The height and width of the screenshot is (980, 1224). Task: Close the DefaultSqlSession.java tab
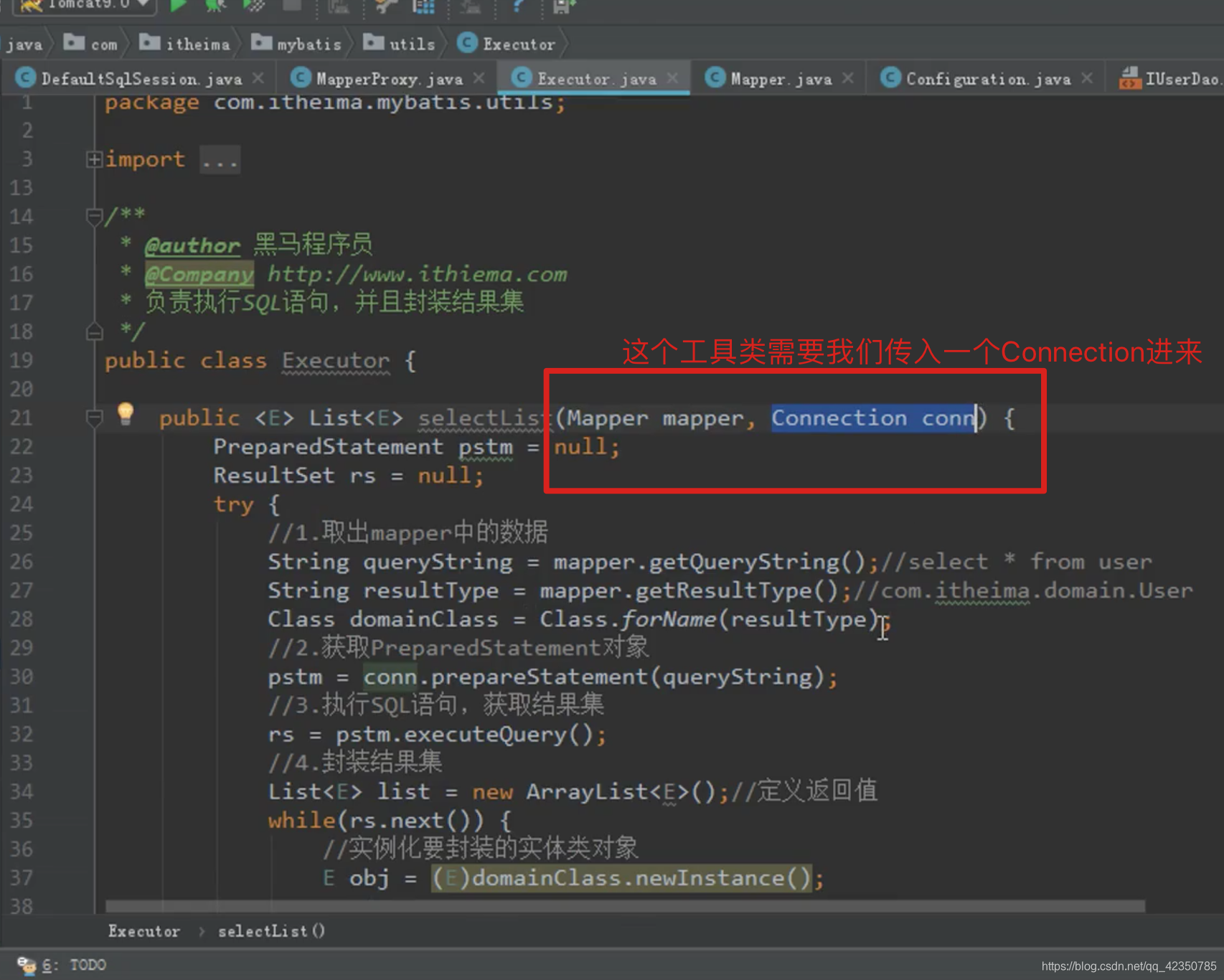[x=258, y=77]
